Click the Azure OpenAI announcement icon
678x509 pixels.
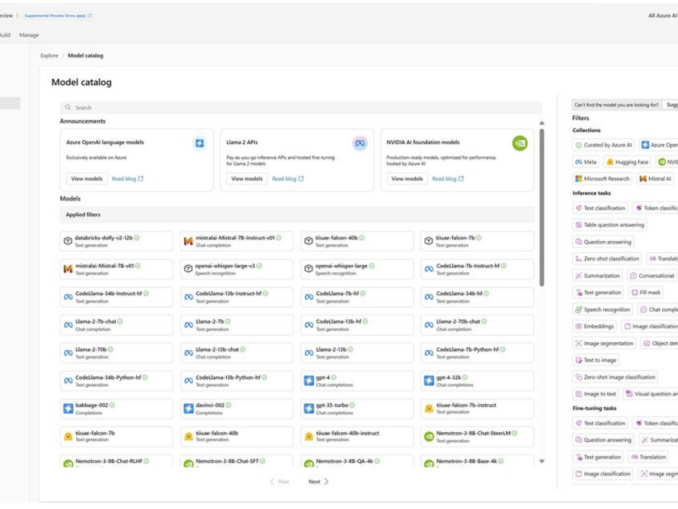200,143
